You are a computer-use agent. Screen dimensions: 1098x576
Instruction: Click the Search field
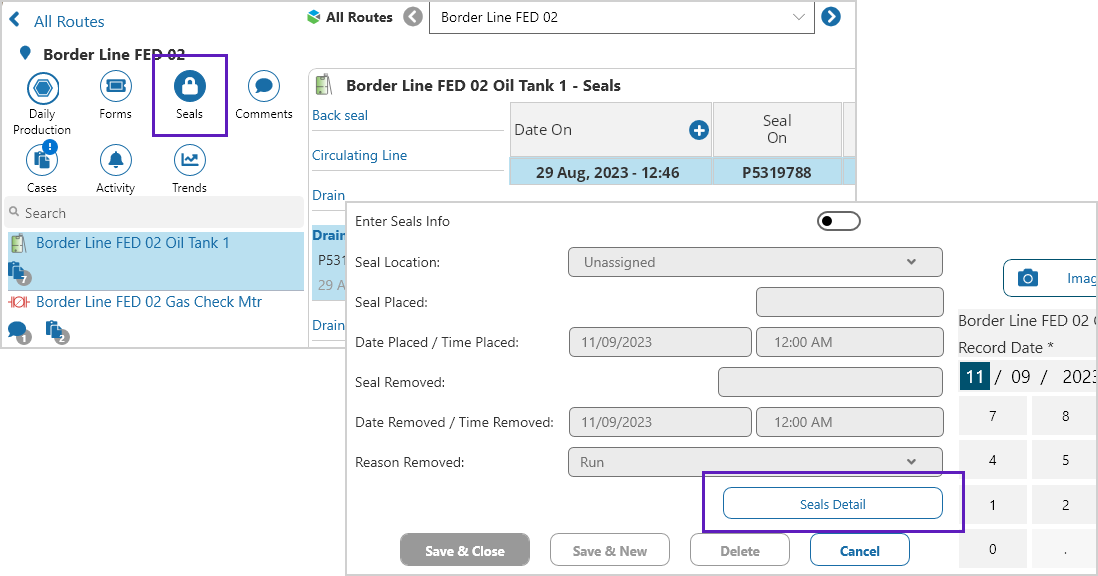point(155,213)
